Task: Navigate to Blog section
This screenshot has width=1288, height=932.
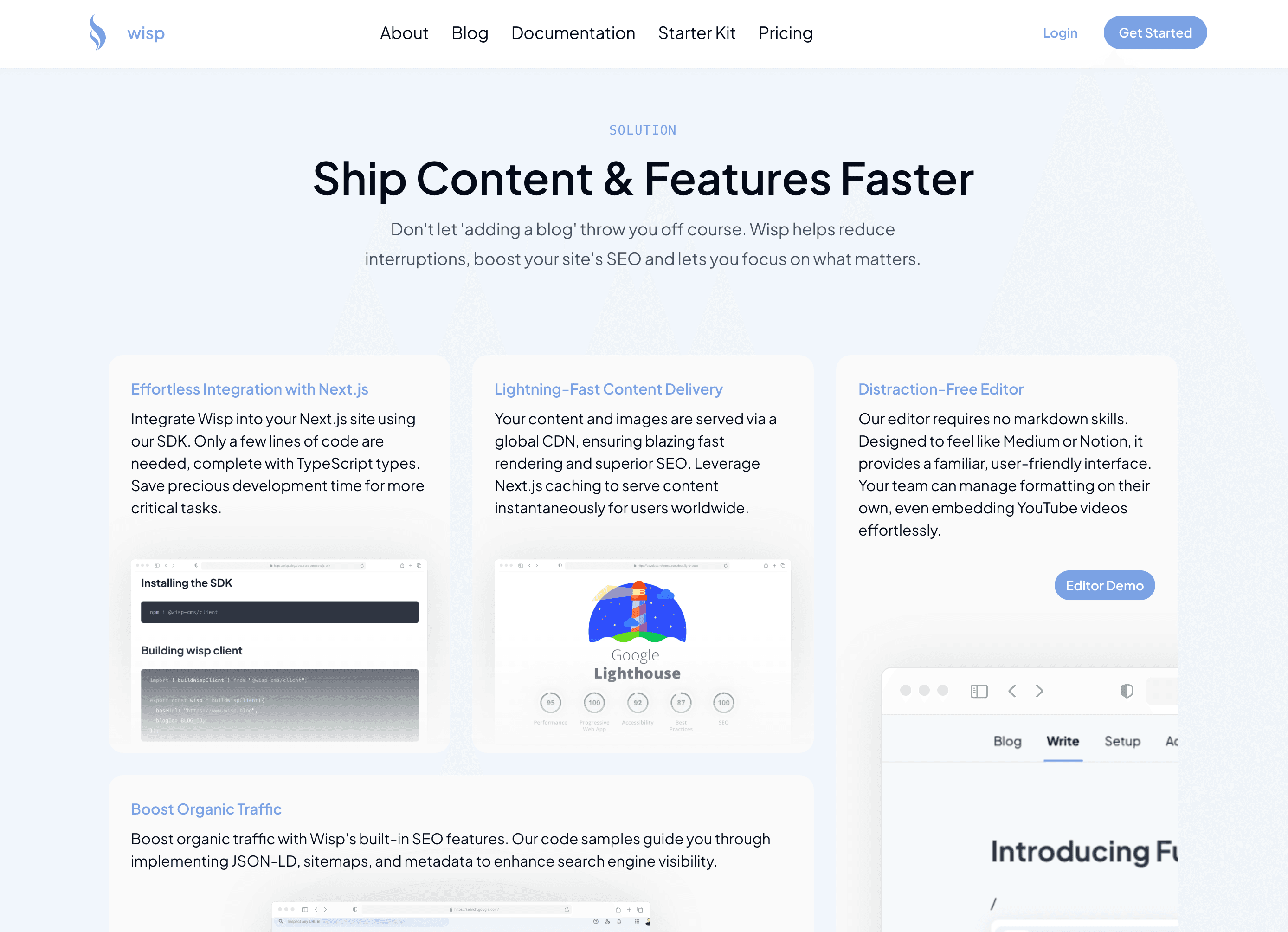Action: coord(469,33)
